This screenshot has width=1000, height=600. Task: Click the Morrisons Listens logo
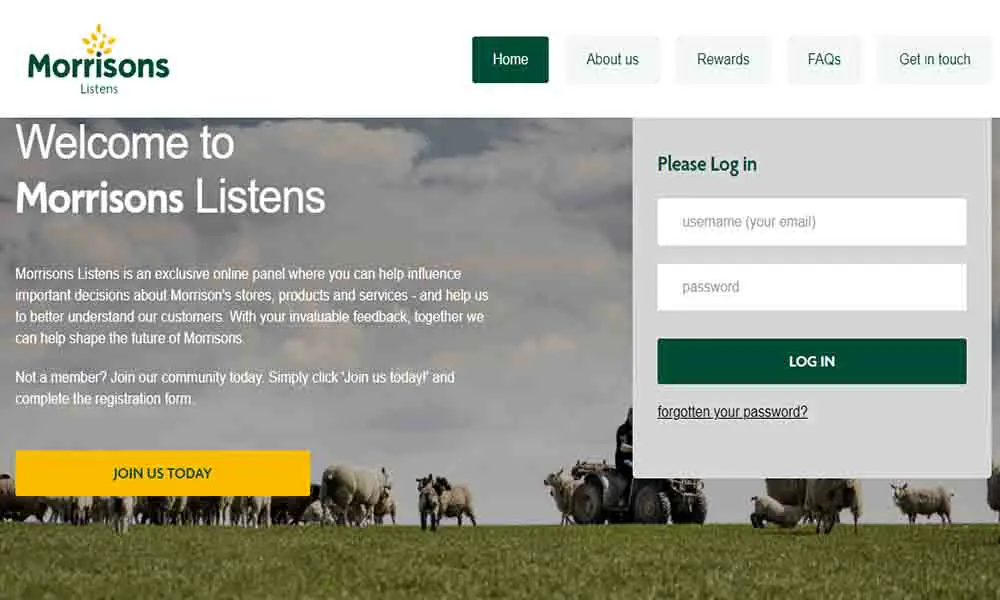point(98,59)
